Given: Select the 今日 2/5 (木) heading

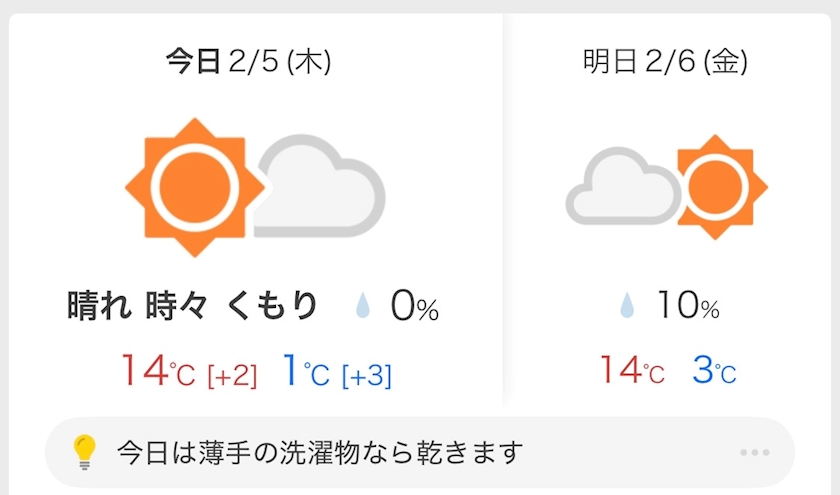Looking at the screenshot, I should (248, 63).
